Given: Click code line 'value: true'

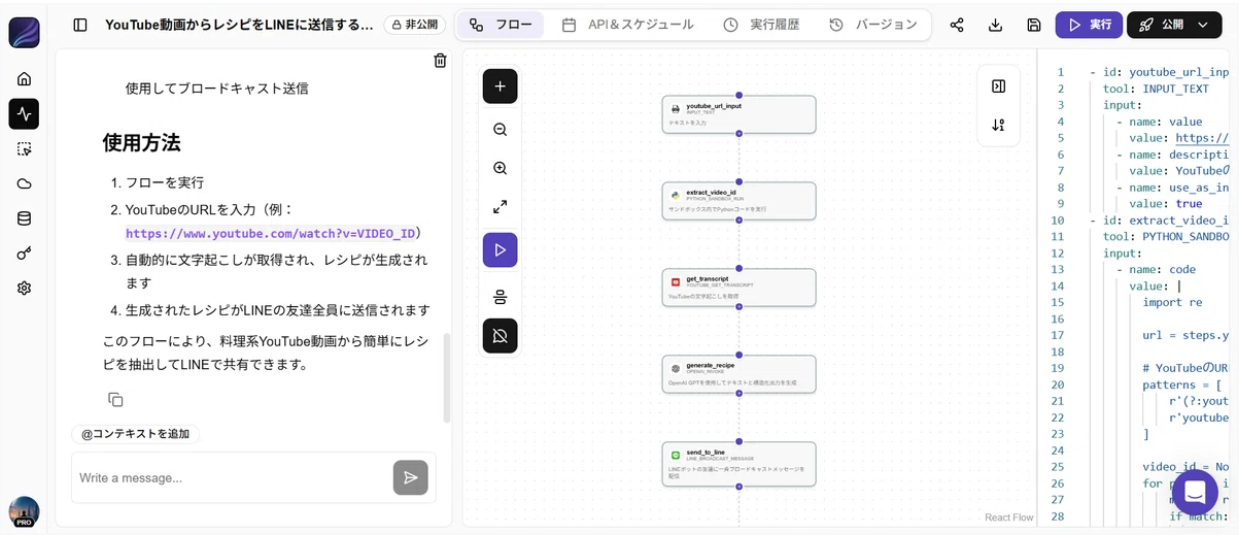Looking at the screenshot, I should click(1166, 204).
